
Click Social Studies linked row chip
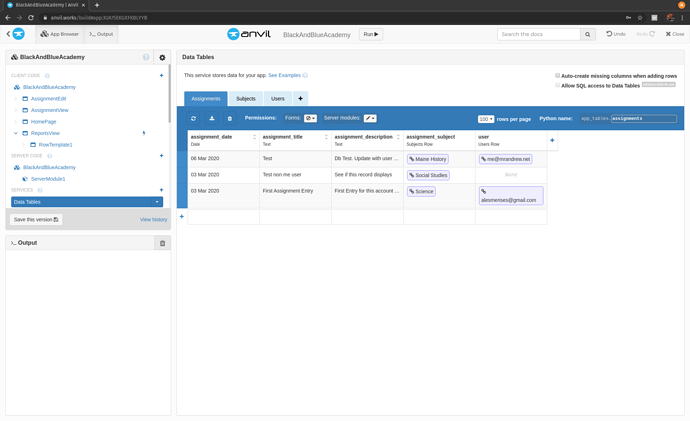click(x=428, y=175)
